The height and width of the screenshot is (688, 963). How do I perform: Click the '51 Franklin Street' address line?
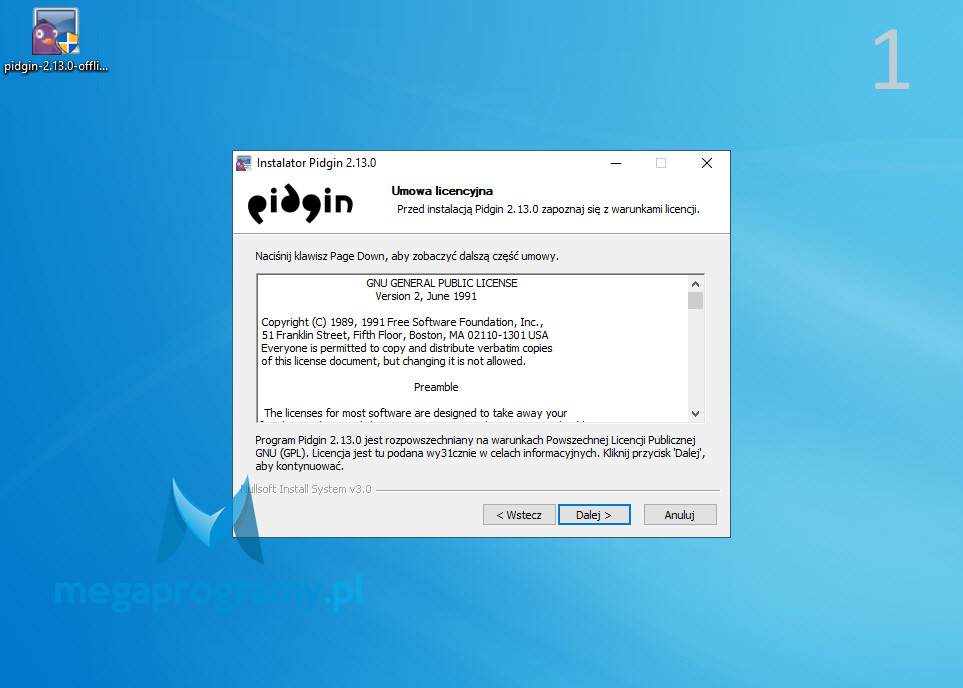point(405,335)
